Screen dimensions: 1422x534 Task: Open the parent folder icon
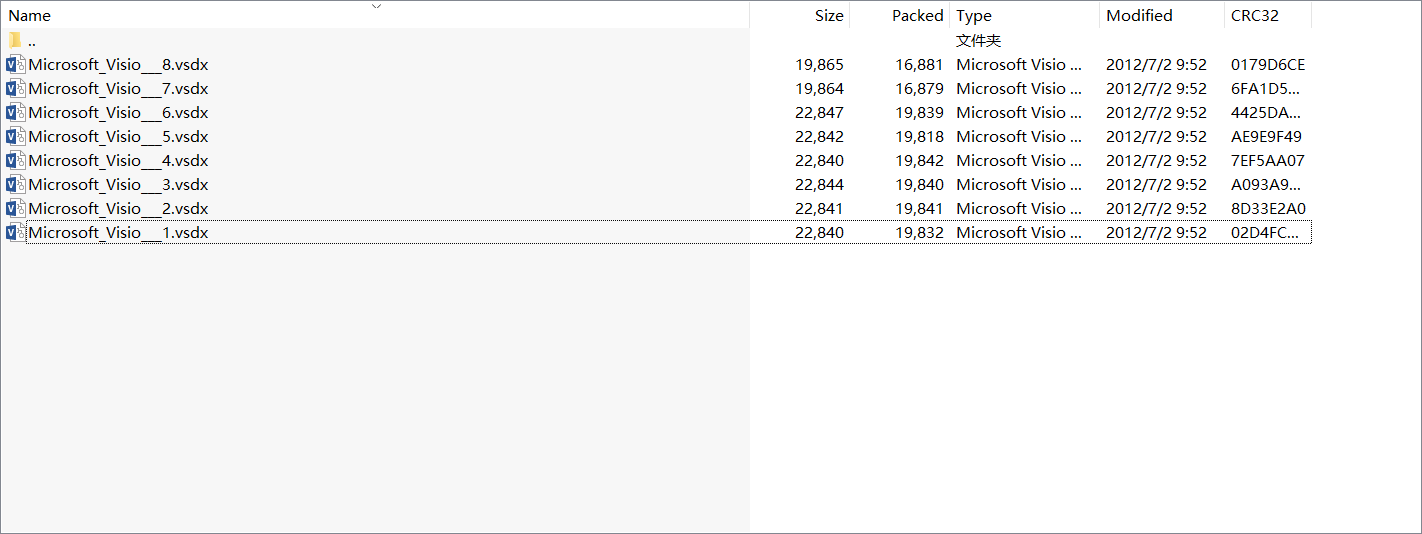(x=15, y=40)
